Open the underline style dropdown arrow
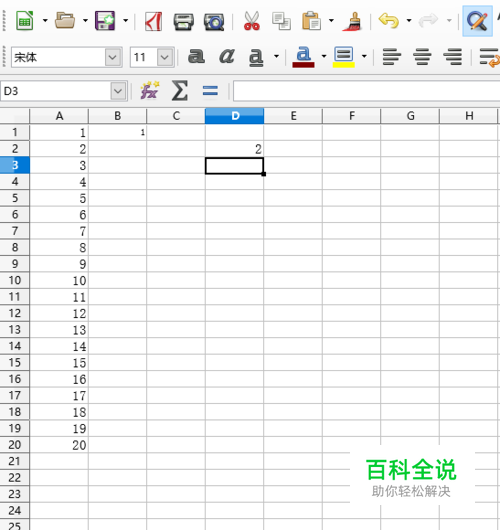 pyautogui.click(x=277, y=56)
